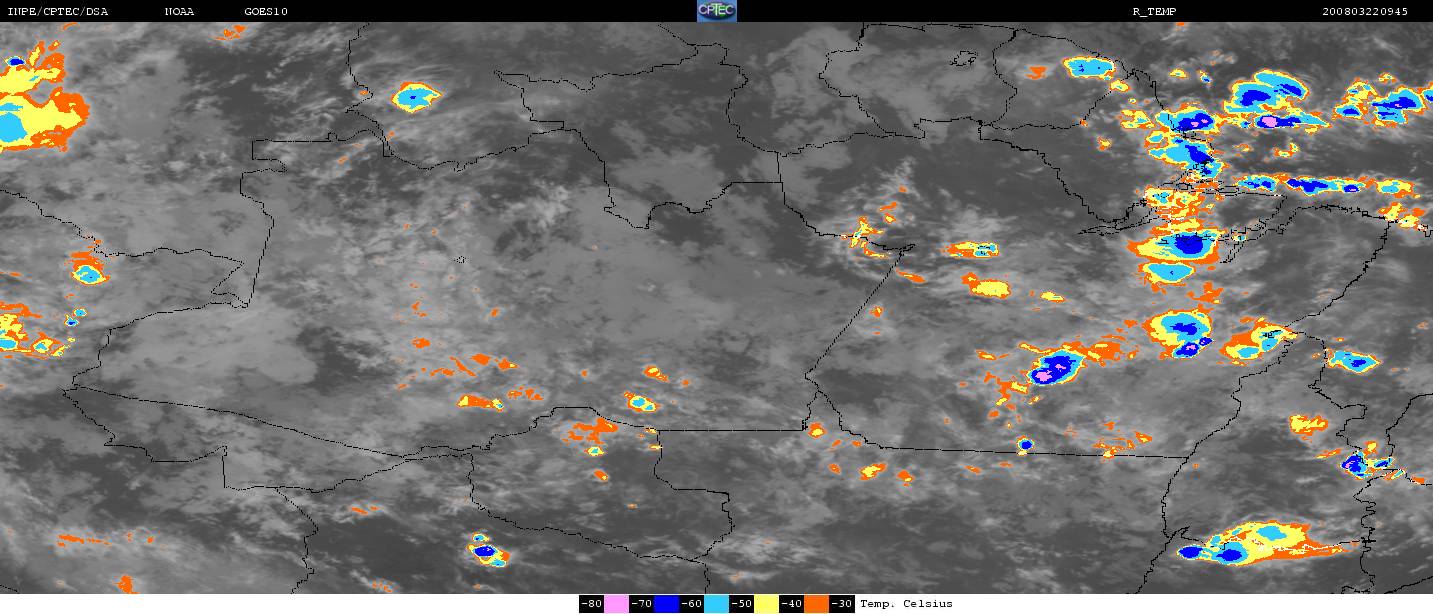The height and width of the screenshot is (614, 1433).
Task: Click the -30 temperature label
Action: coord(841,604)
